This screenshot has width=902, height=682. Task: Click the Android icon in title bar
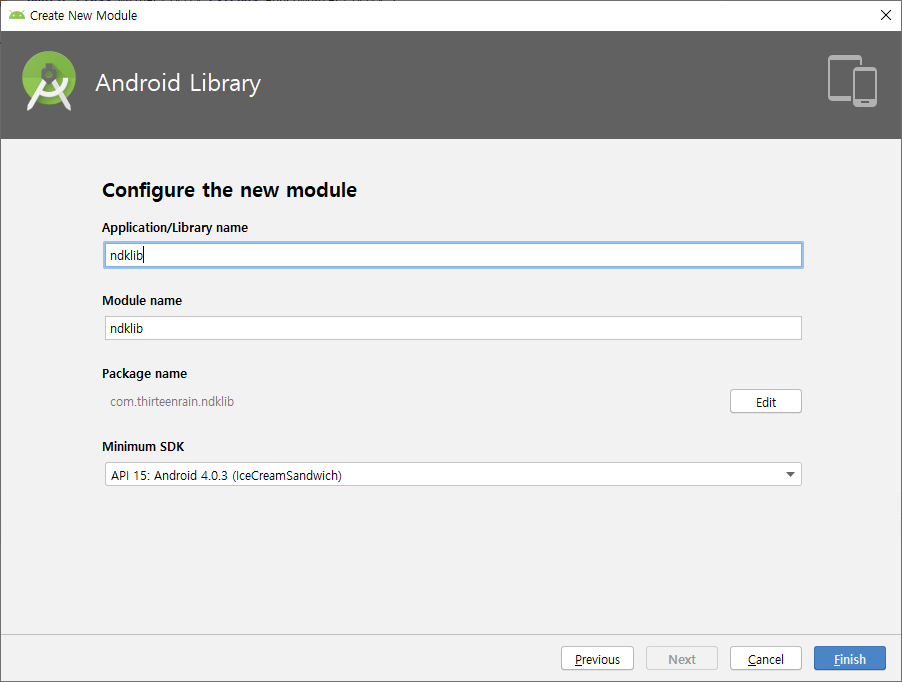pos(17,15)
